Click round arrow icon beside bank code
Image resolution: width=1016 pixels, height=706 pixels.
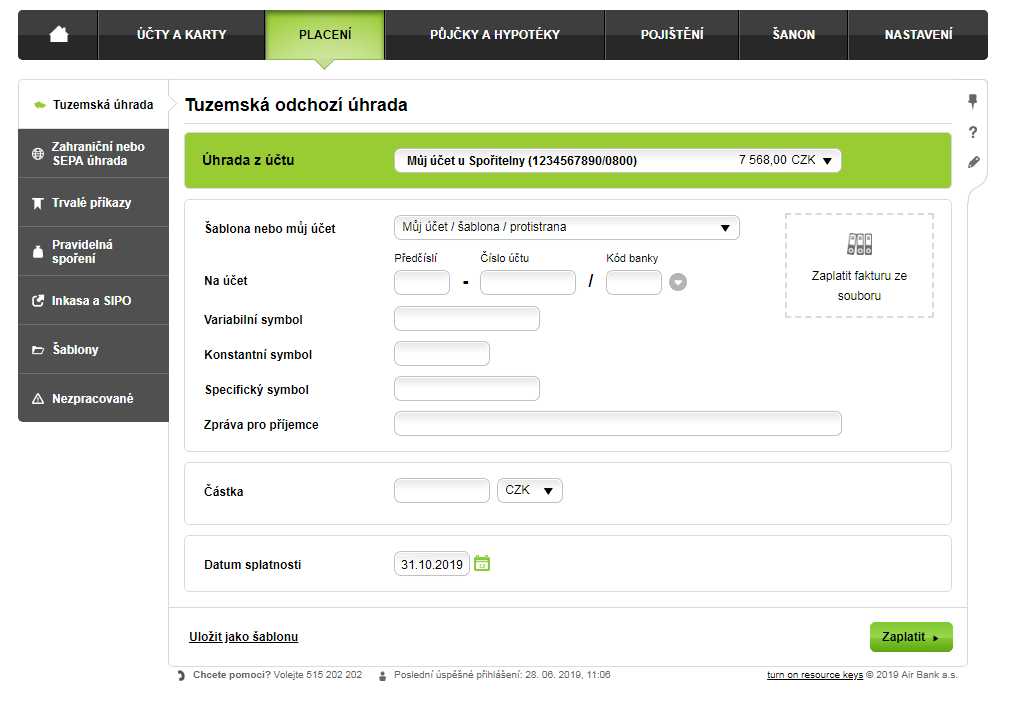(x=678, y=283)
